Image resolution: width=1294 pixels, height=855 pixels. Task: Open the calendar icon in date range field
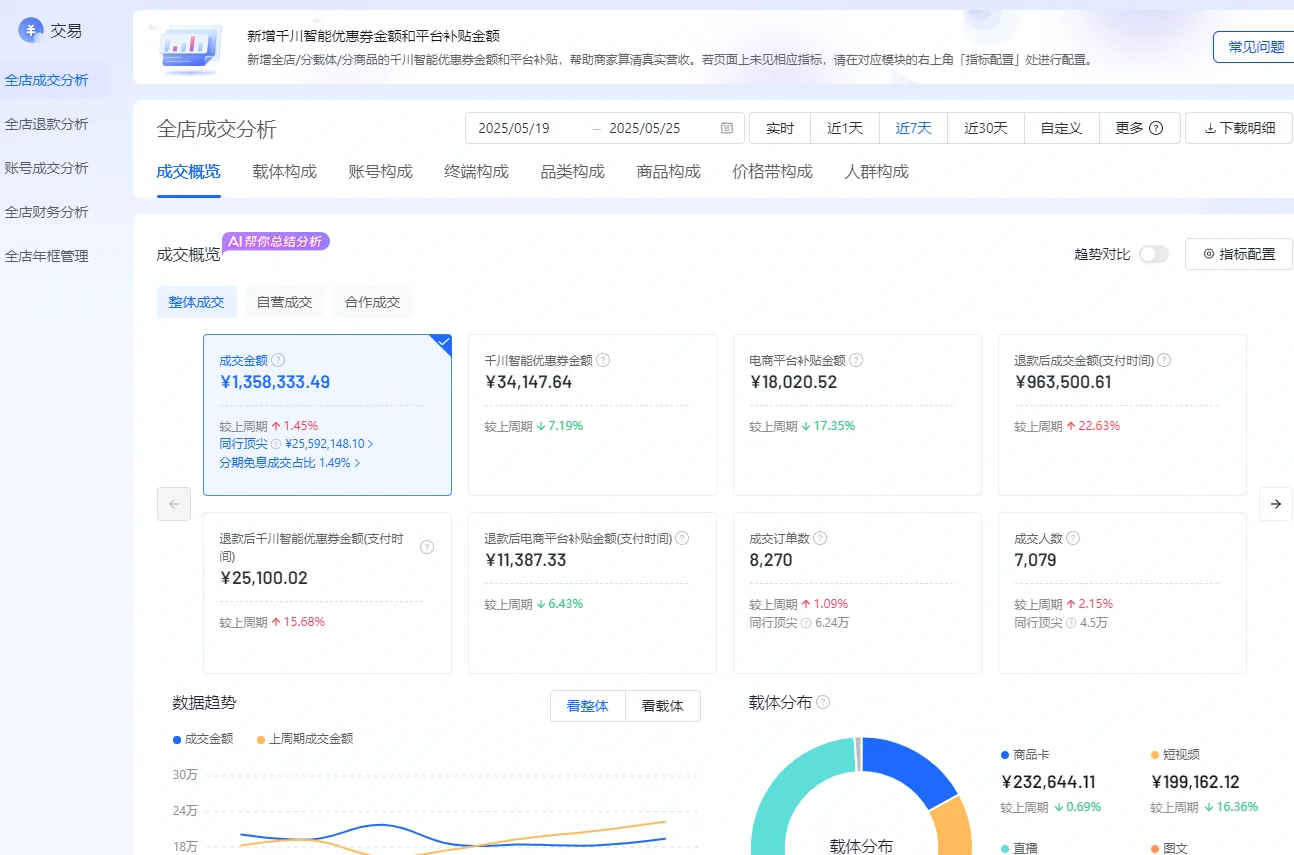[x=727, y=128]
